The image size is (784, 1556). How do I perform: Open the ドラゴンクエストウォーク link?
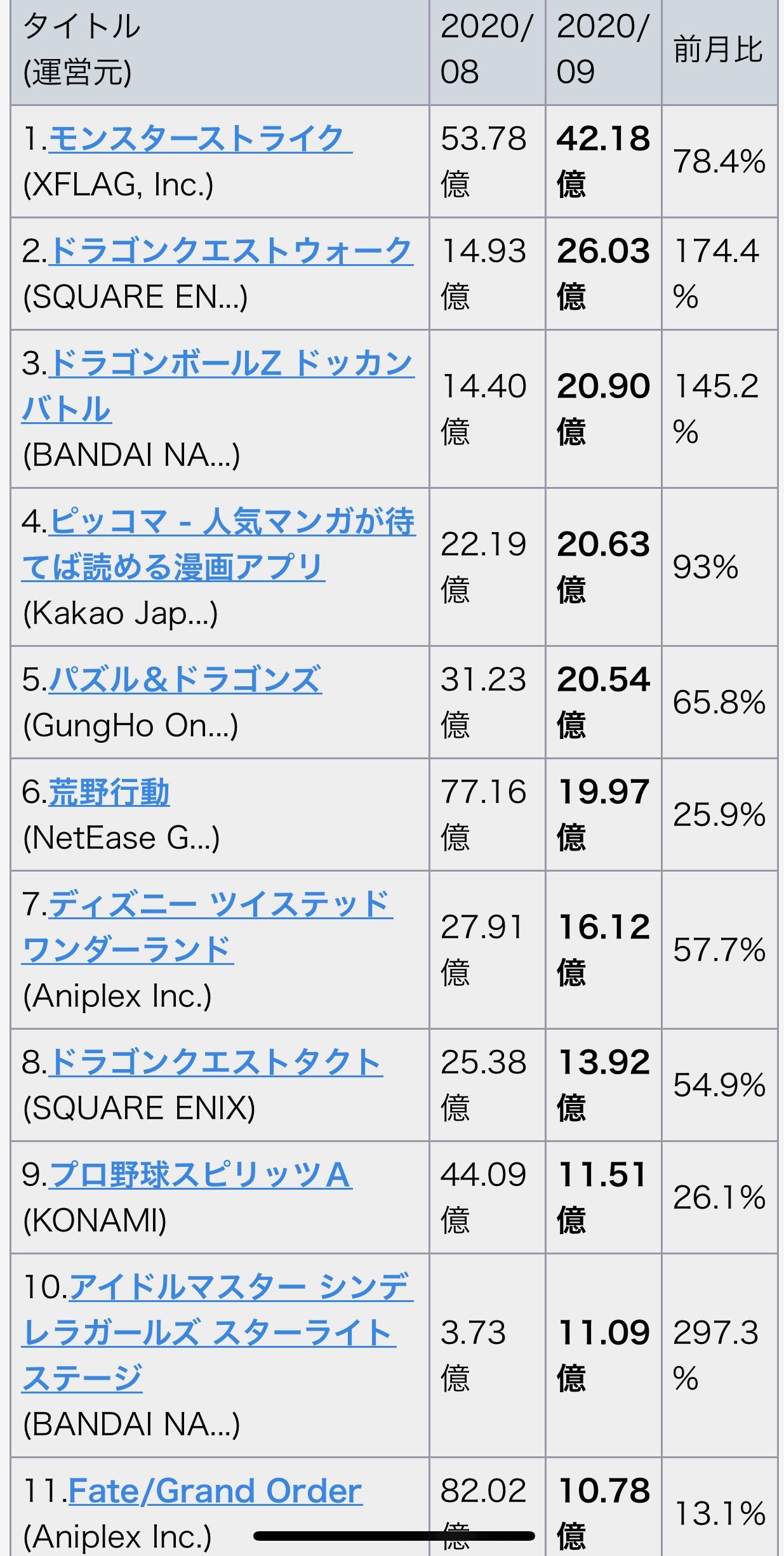pos(232,251)
